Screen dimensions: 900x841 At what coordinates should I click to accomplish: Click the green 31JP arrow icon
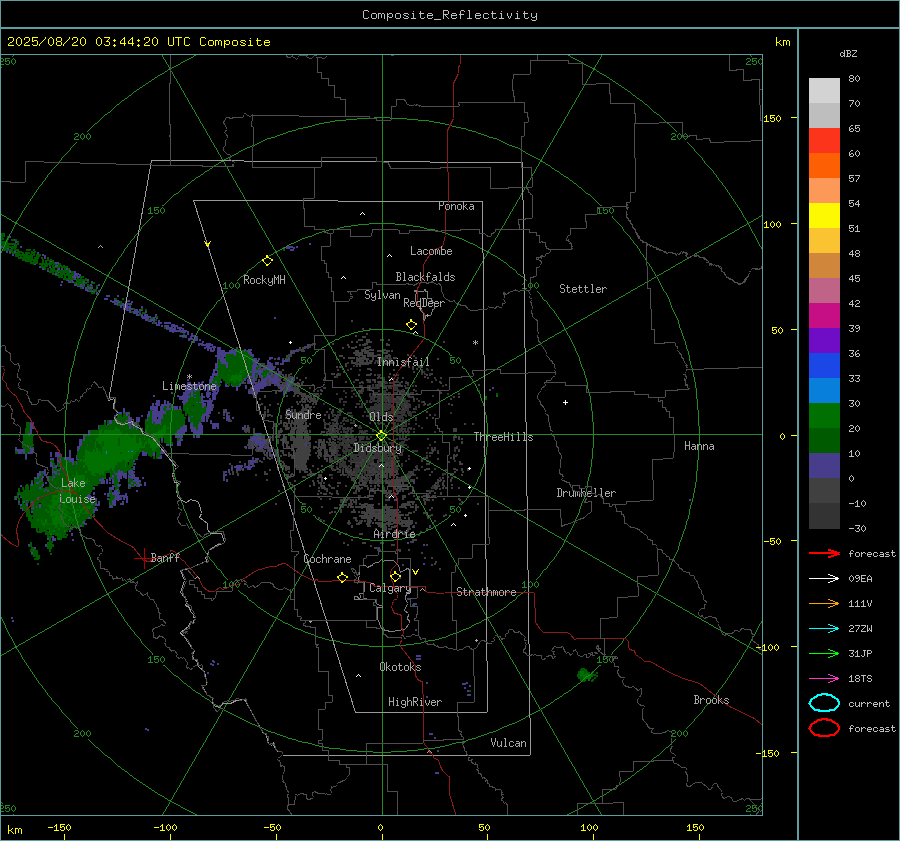(x=824, y=653)
